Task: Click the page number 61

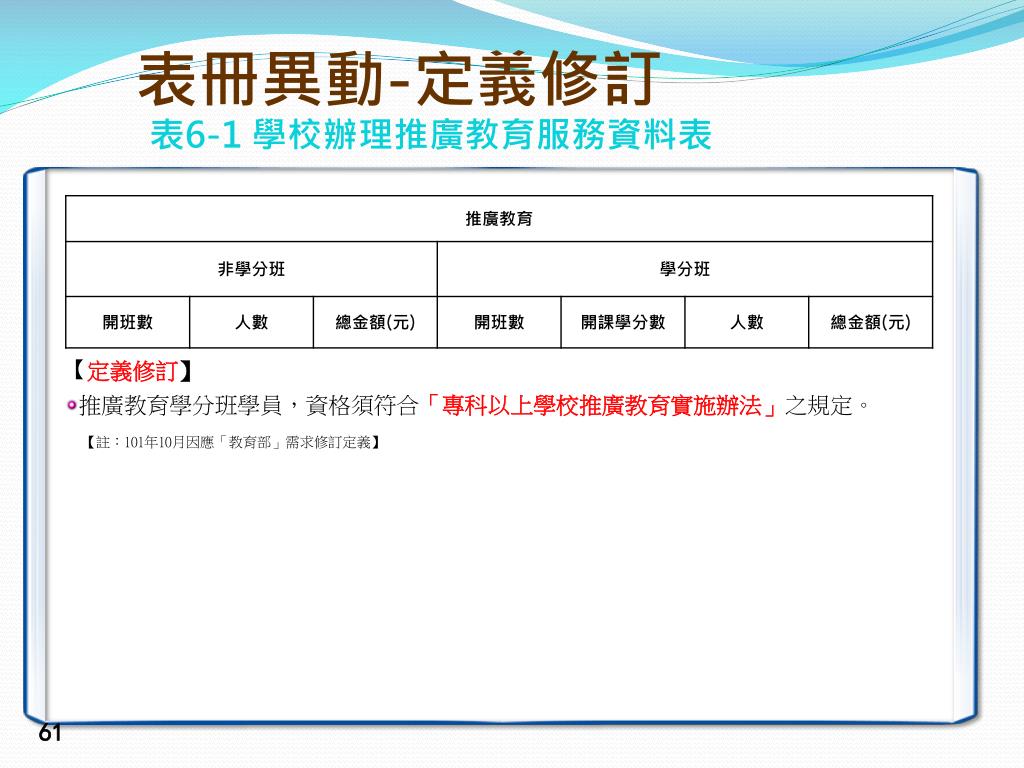Action: coord(50,733)
